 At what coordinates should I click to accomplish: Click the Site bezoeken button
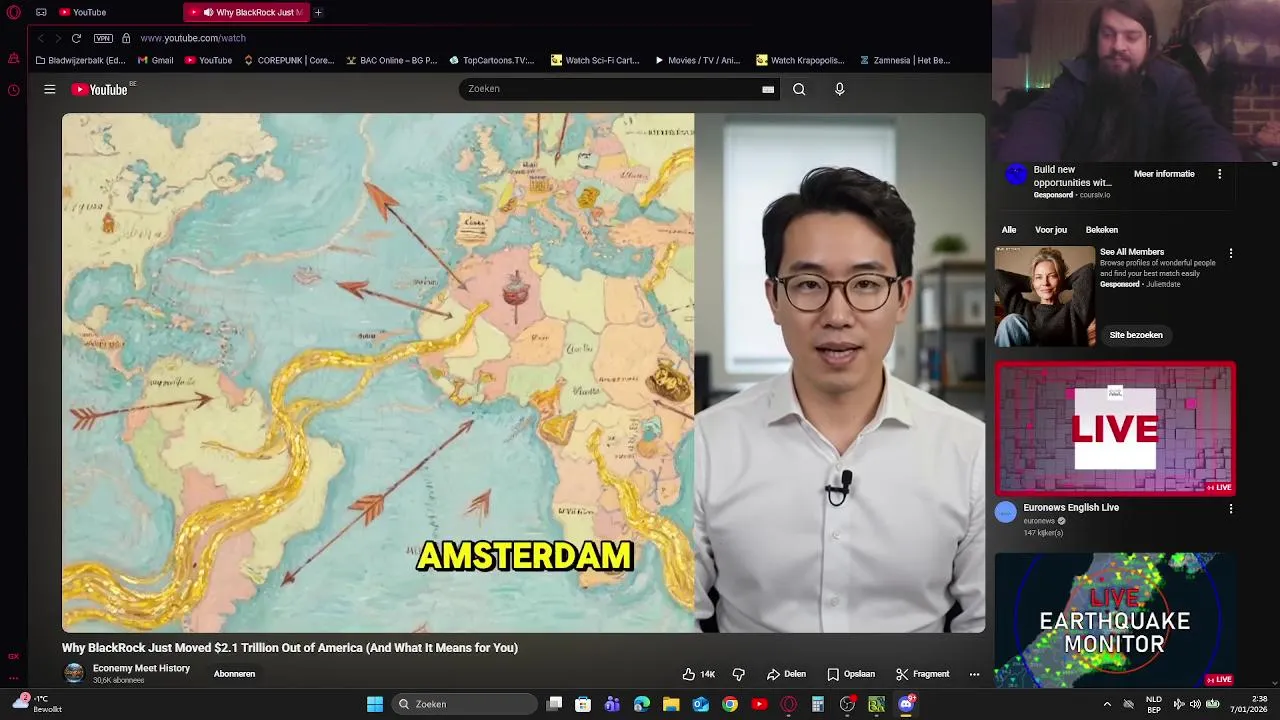pos(1136,335)
